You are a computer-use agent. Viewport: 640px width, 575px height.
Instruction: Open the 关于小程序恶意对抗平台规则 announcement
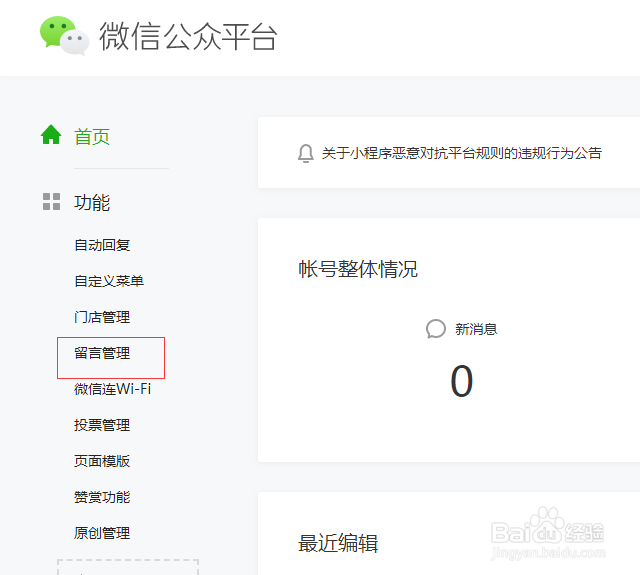[x=462, y=153]
